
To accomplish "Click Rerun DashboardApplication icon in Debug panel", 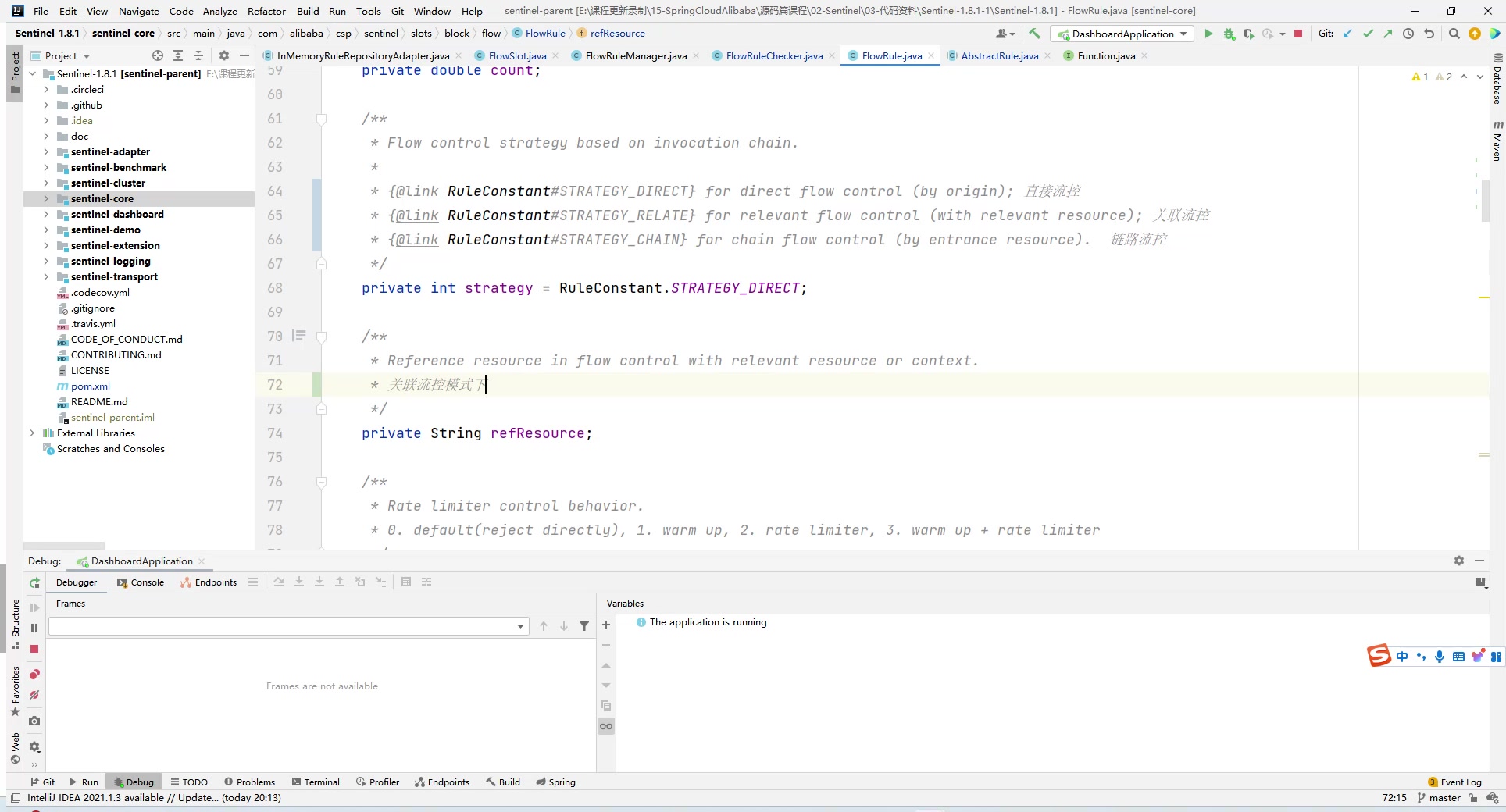I will pyautogui.click(x=34, y=582).
